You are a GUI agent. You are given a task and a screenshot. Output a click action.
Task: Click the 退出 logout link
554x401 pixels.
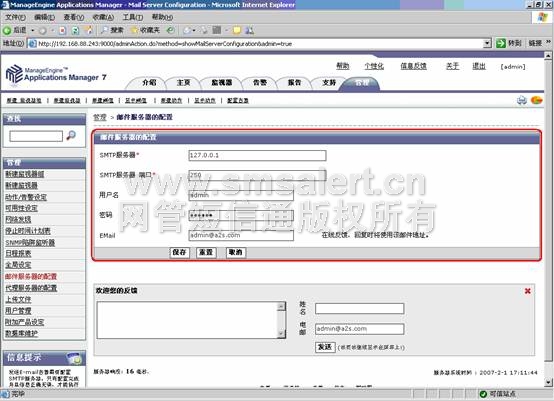[x=479, y=66]
